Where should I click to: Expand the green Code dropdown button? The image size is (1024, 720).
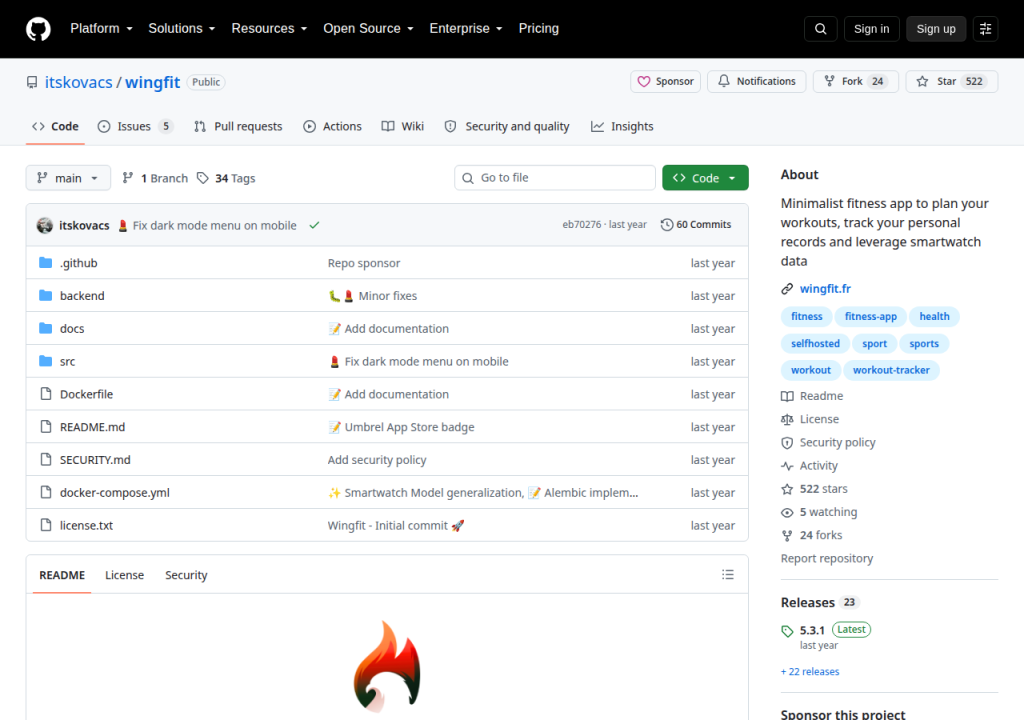705,178
